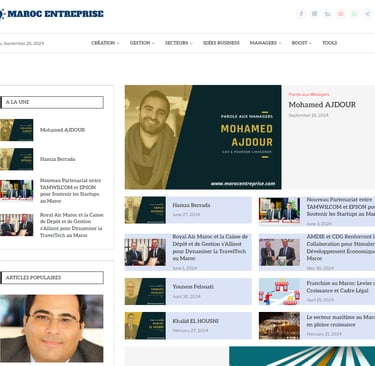This screenshot has width=375, height=366.
Task: Open the Mohamed AJDOUR featured headline
Action: coord(322,105)
